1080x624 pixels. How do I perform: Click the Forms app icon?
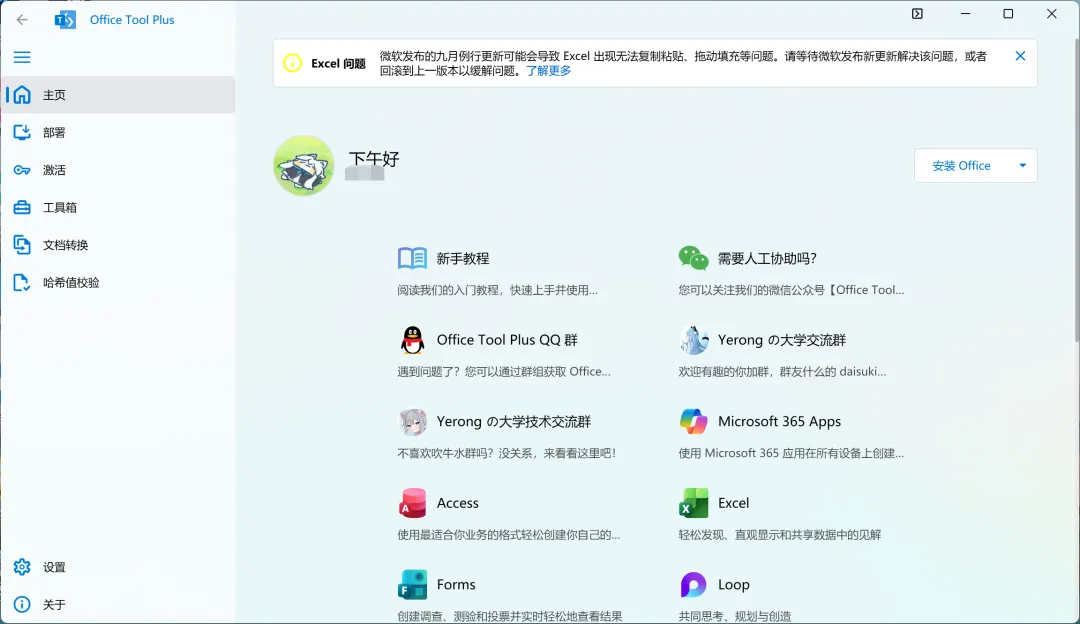click(x=412, y=584)
